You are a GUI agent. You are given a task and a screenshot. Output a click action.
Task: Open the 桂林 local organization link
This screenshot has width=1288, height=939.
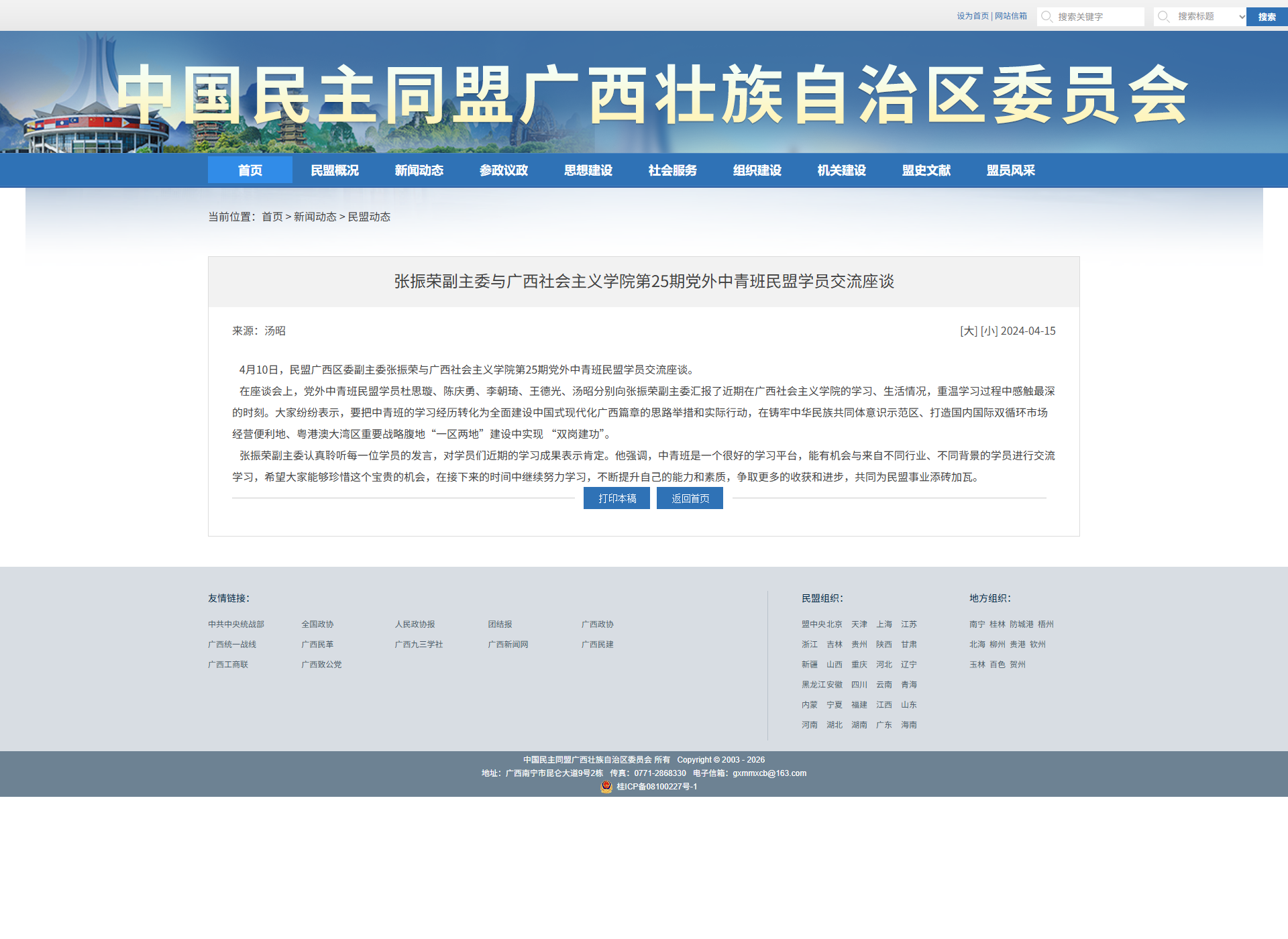(998, 624)
